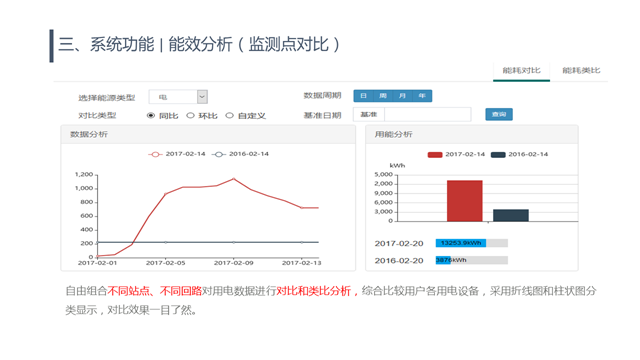640x360 pixels.
Task: Toggle the dark 2016-02-14 bar legend
Action: 519,154
